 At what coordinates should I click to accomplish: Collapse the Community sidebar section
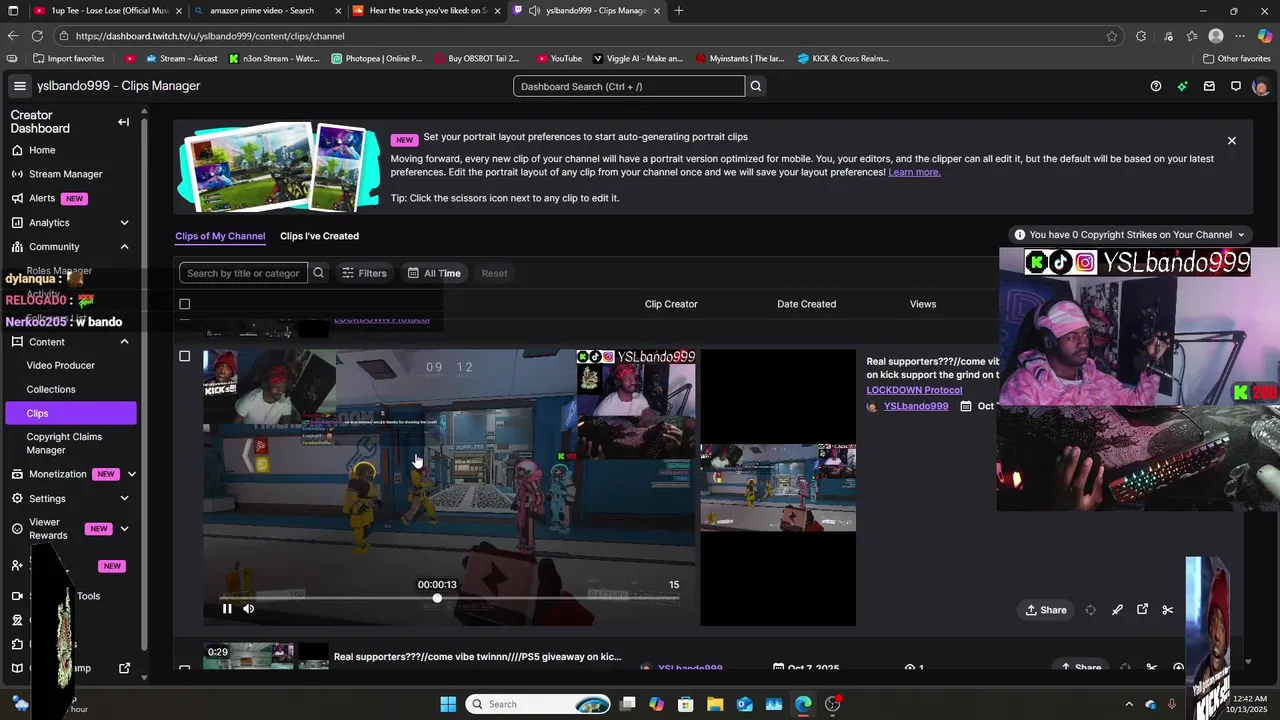click(x=124, y=247)
